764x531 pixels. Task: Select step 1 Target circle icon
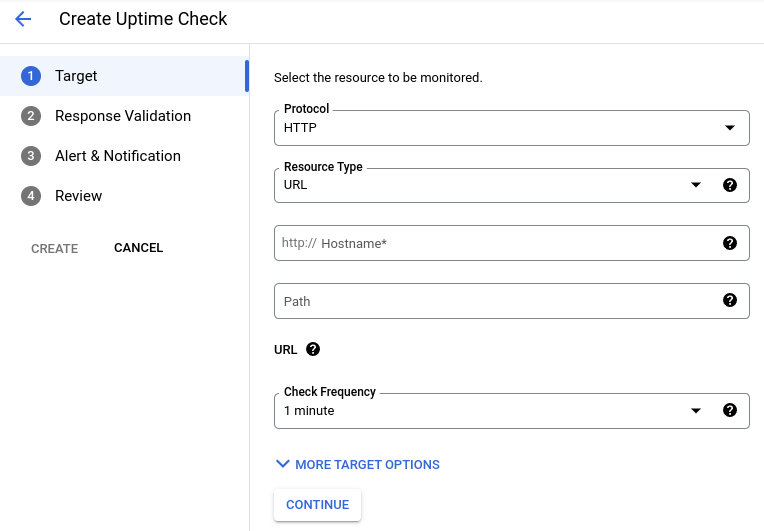point(31,76)
